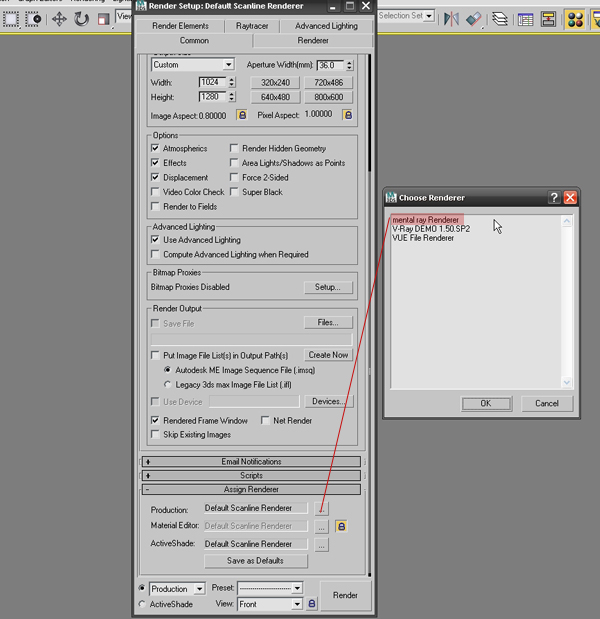Click OK in Choose Renderer dialog
Screen dimensions: 600x619
pyautogui.click(x=486, y=403)
